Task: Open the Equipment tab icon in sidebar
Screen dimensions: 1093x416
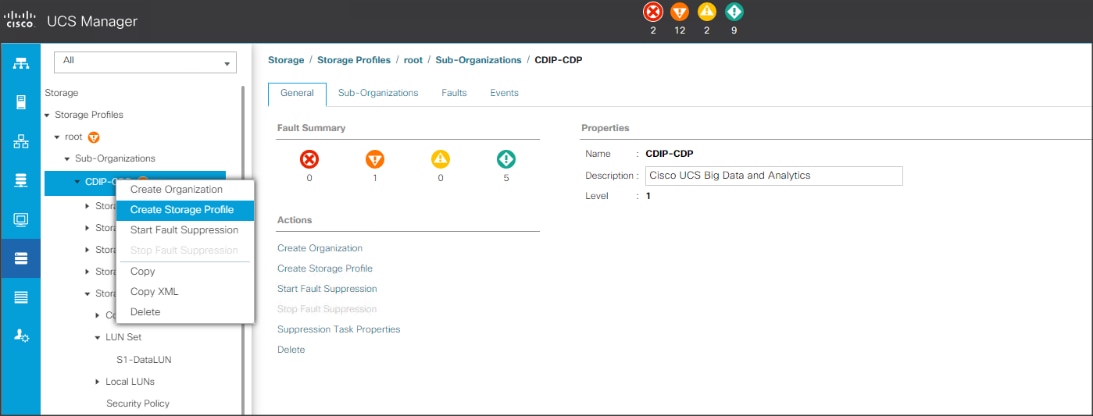Action: [x=21, y=64]
